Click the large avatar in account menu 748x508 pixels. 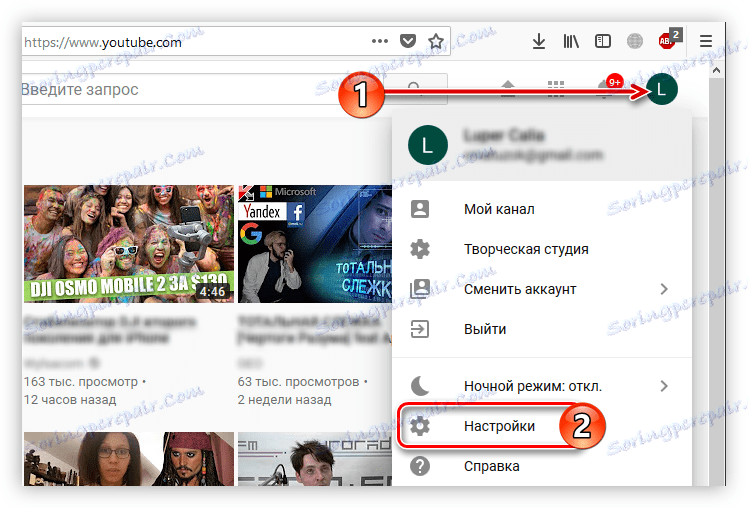[x=428, y=145]
